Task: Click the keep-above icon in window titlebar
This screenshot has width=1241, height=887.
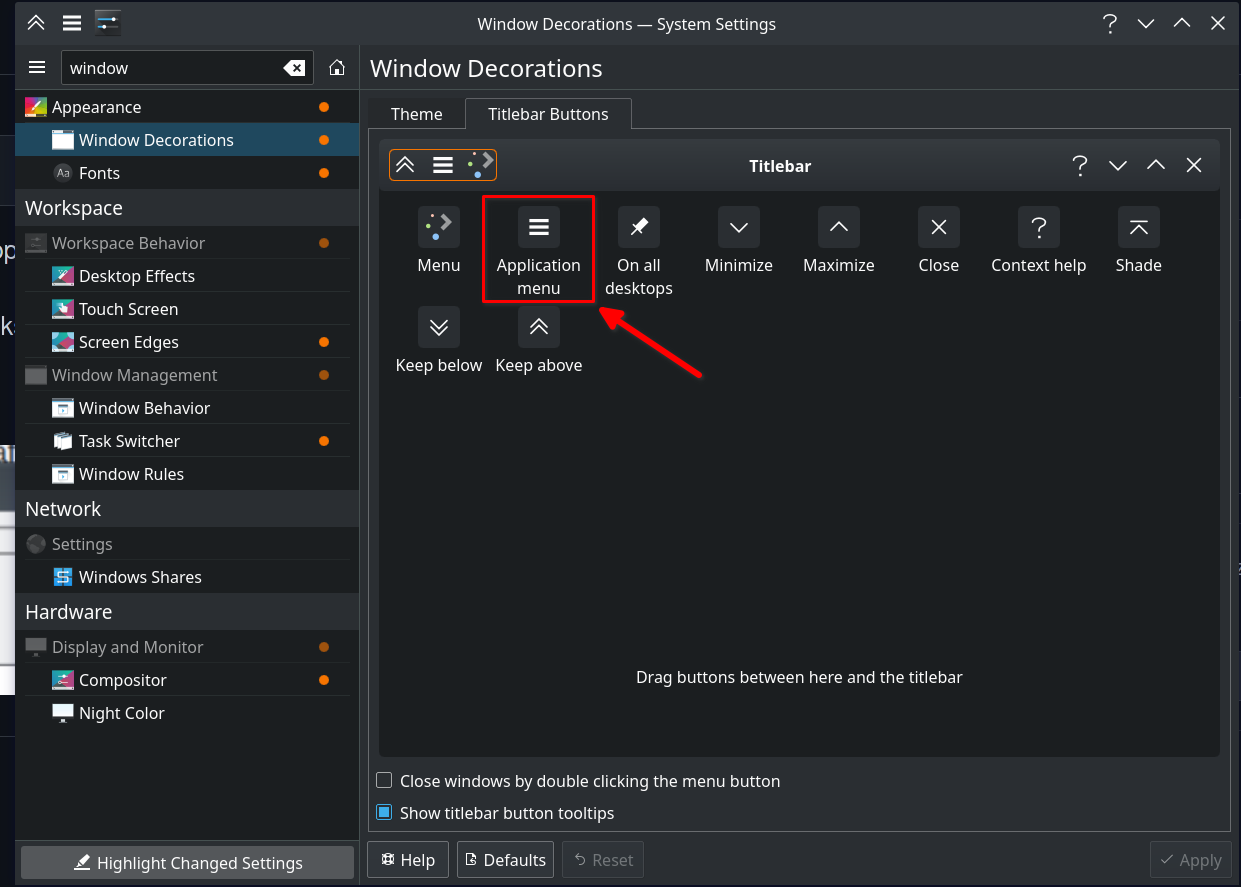Action: tap(36, 23)
